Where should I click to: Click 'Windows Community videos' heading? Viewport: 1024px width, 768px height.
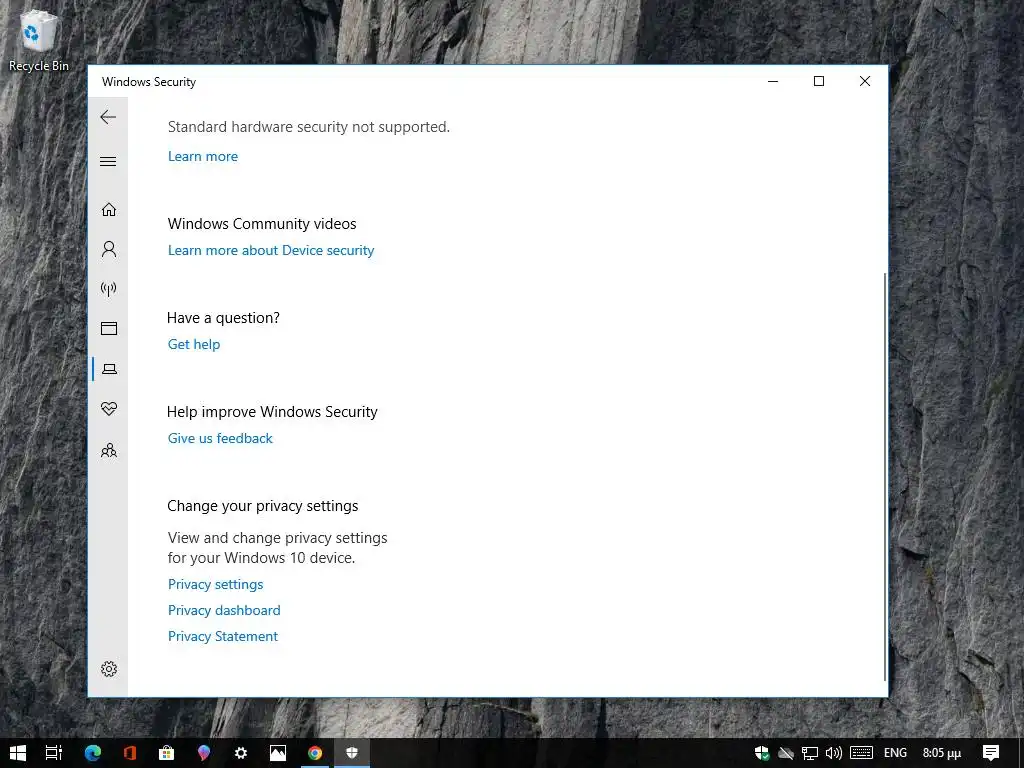click(262, 223)
